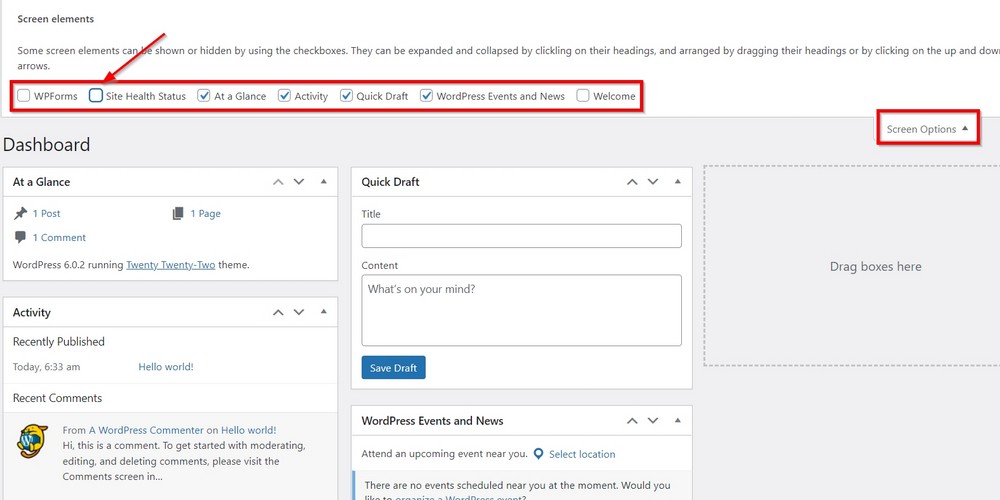Click the At a Glance panel title
1000x500 pixels.
pyautogui.click(x=41, y=182)
